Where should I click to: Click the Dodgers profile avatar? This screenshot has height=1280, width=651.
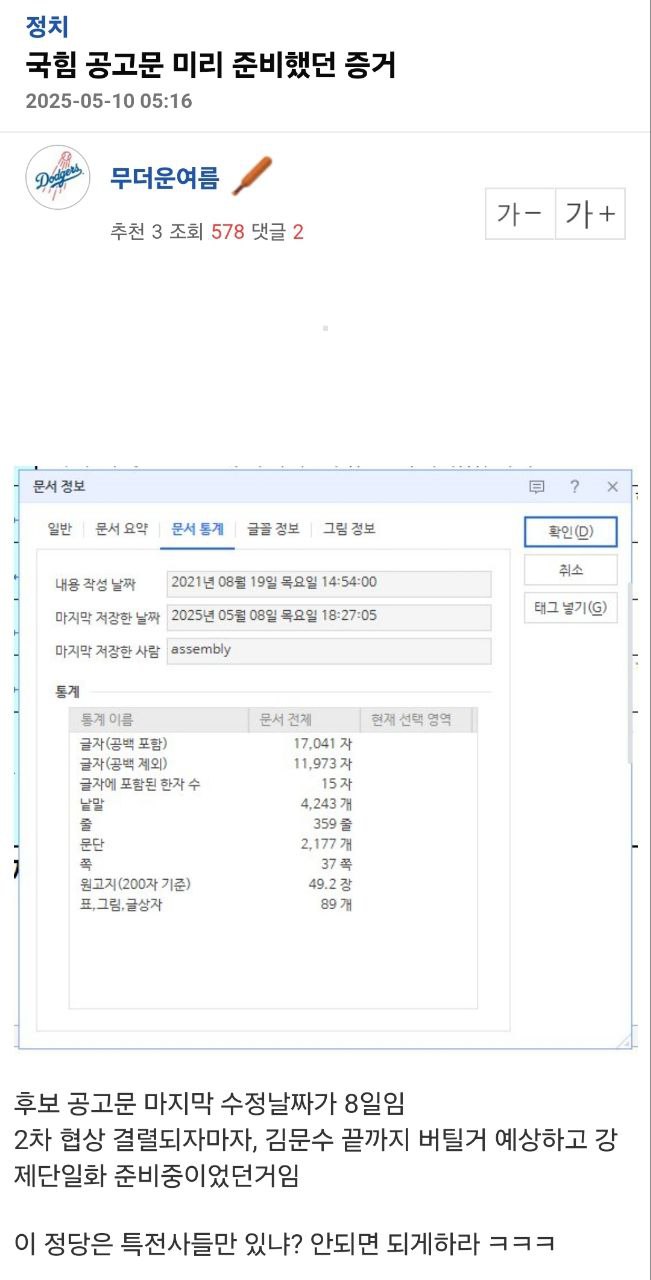pos(60,177)
